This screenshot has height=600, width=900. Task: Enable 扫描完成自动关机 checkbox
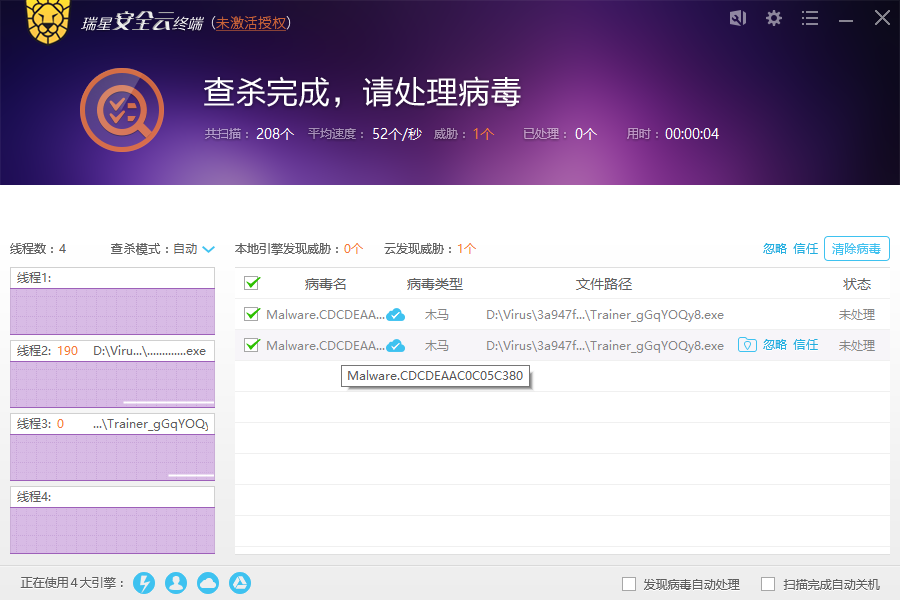pyautogui.click(x=768, y=584)
